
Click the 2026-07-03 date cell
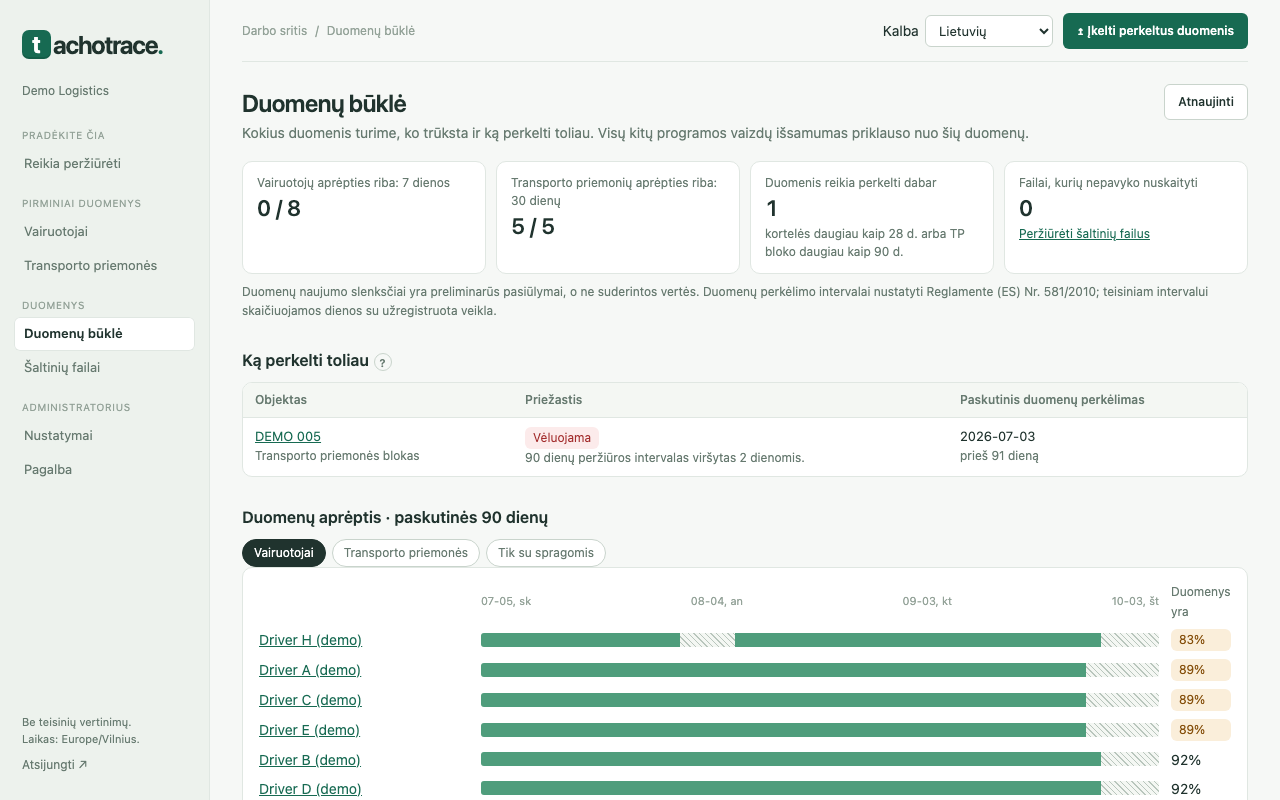[998, 437]
